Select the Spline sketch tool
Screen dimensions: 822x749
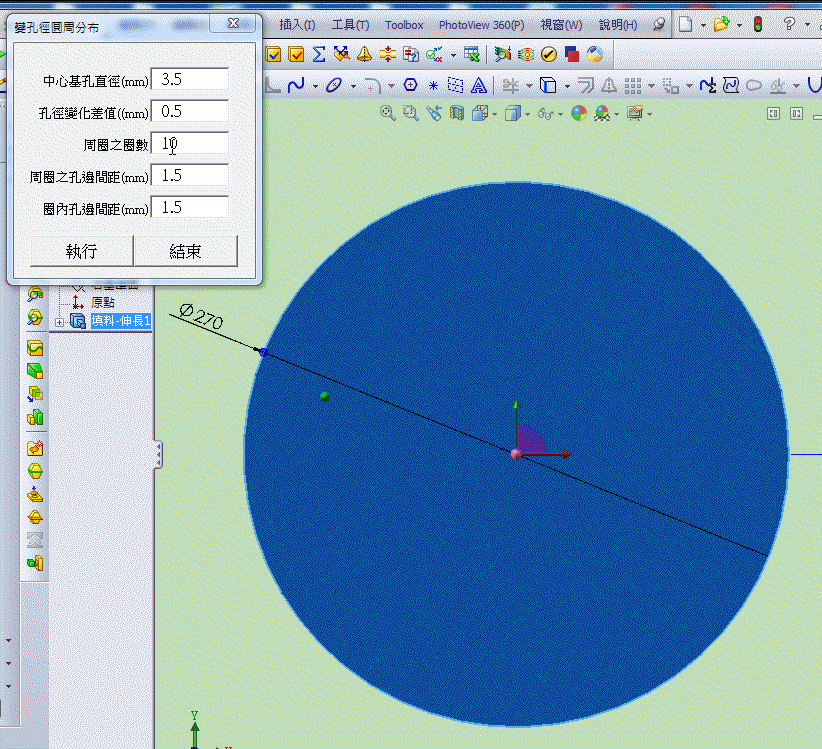click(x=296, y=85)
